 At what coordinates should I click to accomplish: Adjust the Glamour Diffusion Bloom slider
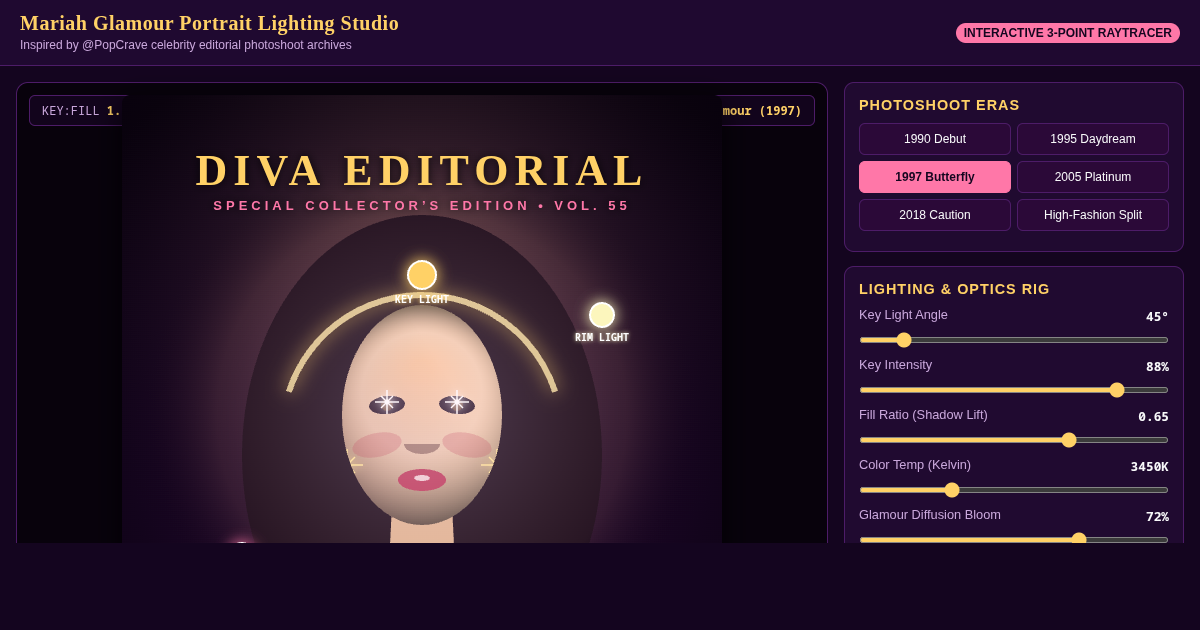coord(1014,539)
